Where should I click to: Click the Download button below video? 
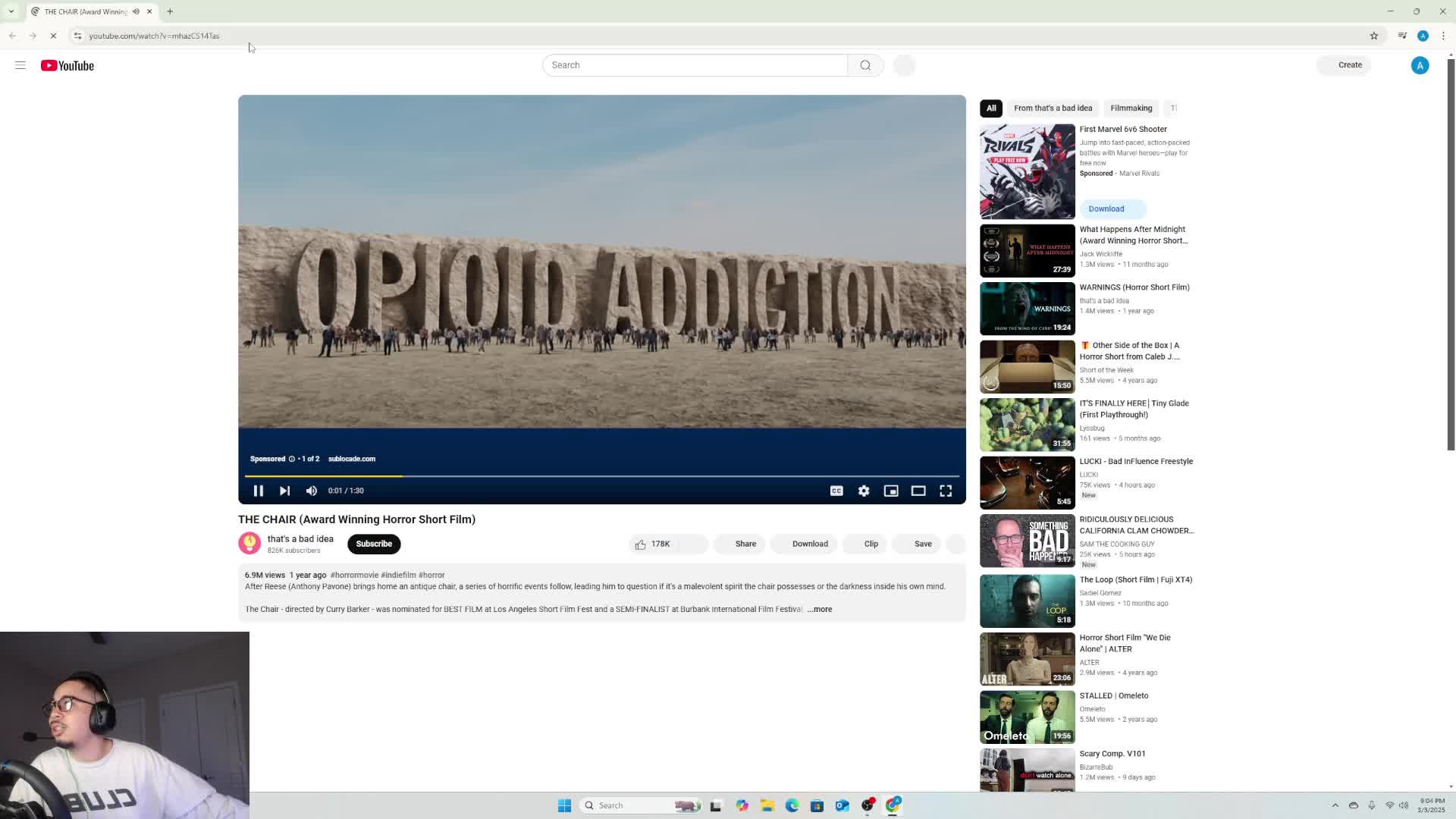tap(804, 544)
